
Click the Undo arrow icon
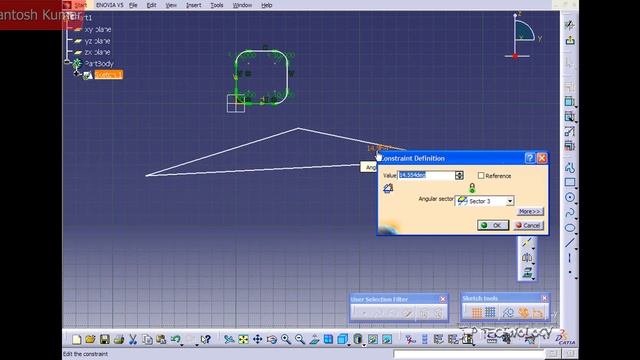click(176, 339)
